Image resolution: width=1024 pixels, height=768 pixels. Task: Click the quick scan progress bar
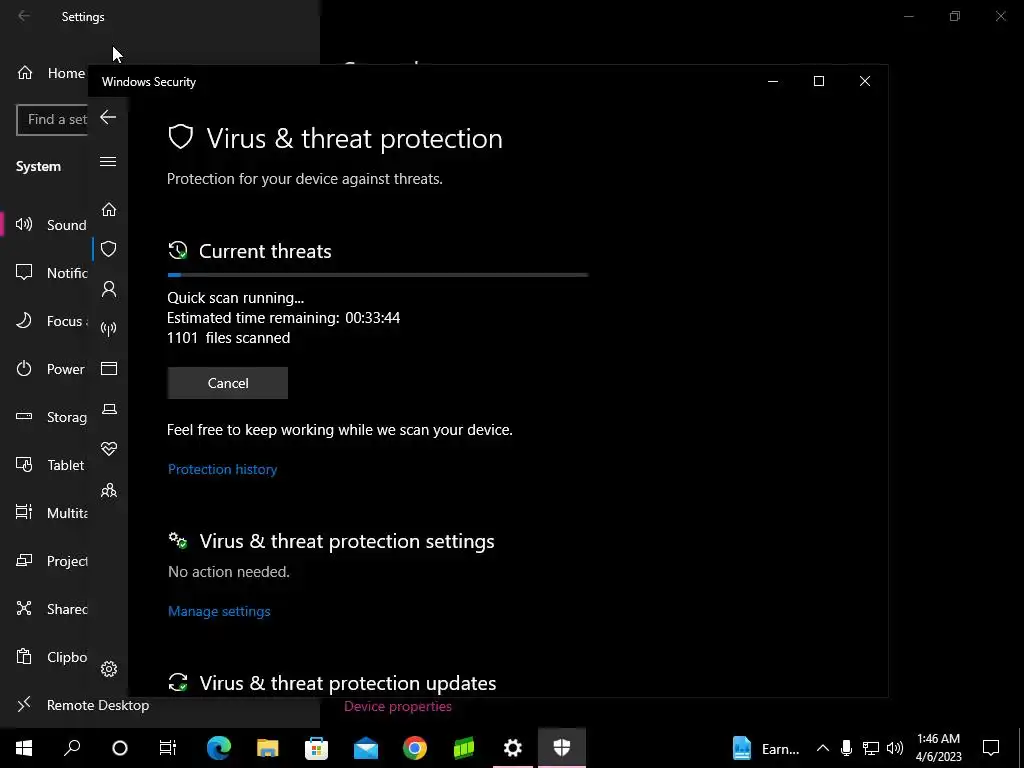click(x=377, y=275)
